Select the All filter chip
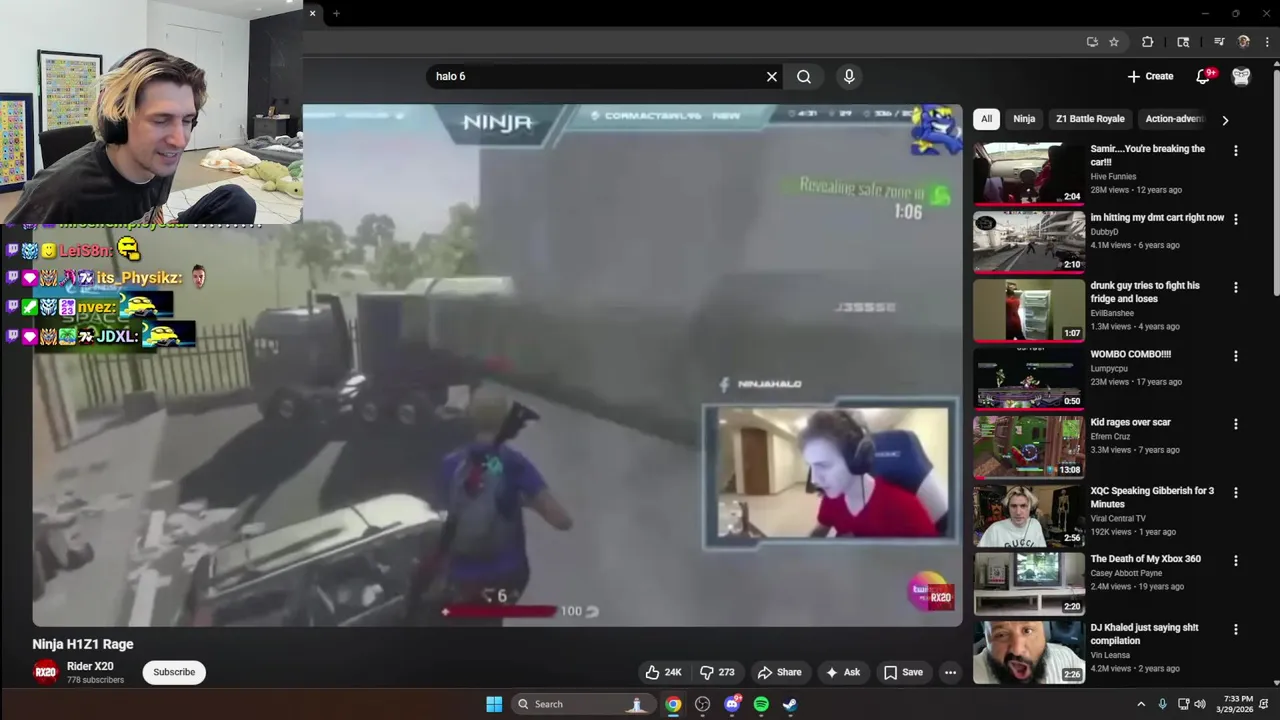 pyautogui.click(x=986, y=119)
